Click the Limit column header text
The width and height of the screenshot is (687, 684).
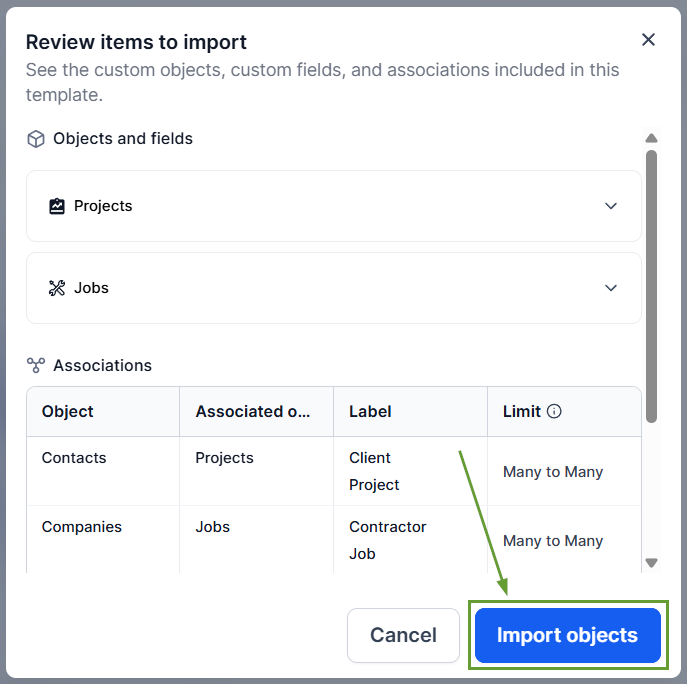[522, 411]
